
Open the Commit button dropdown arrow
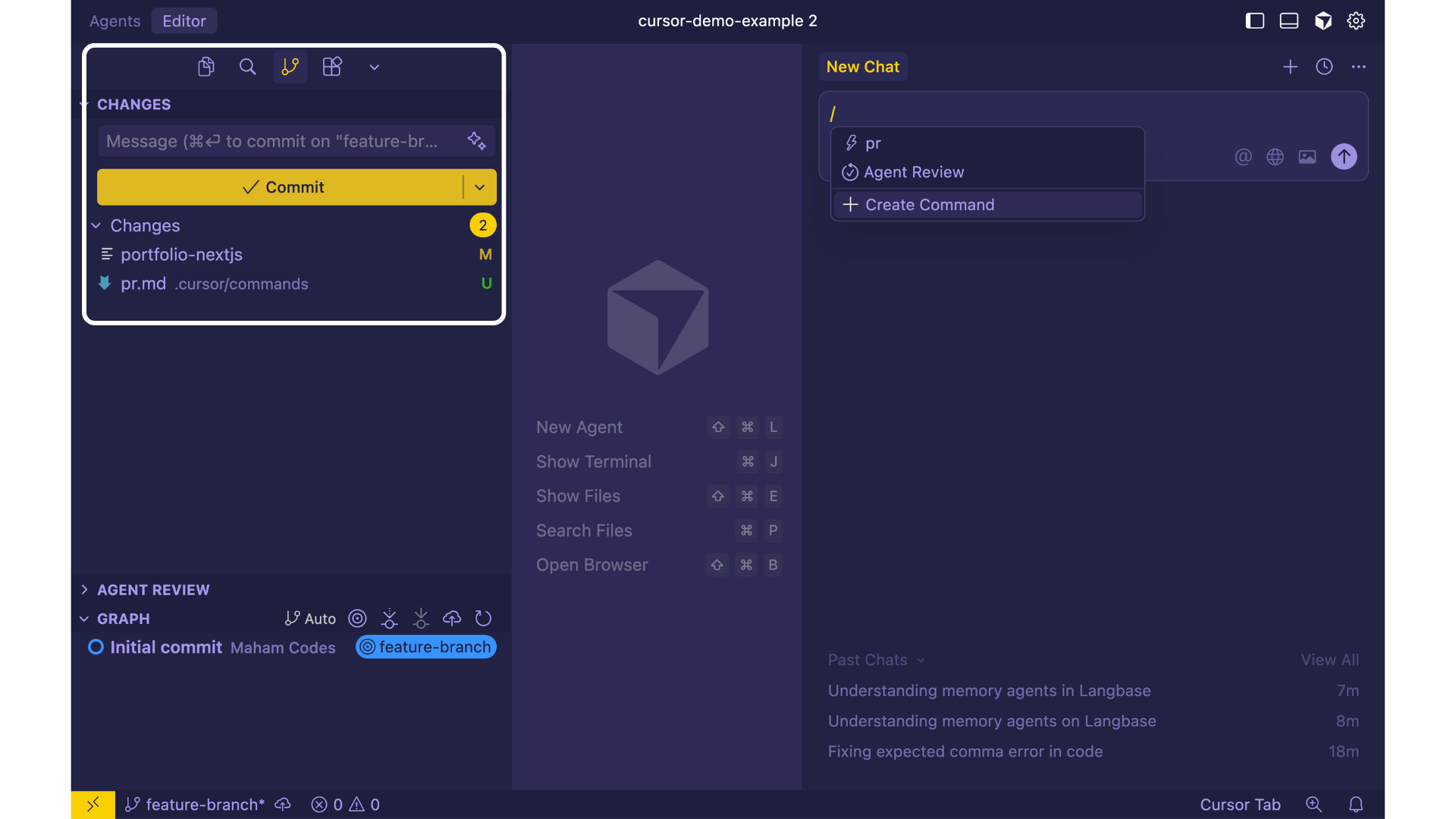coord(480,187)
